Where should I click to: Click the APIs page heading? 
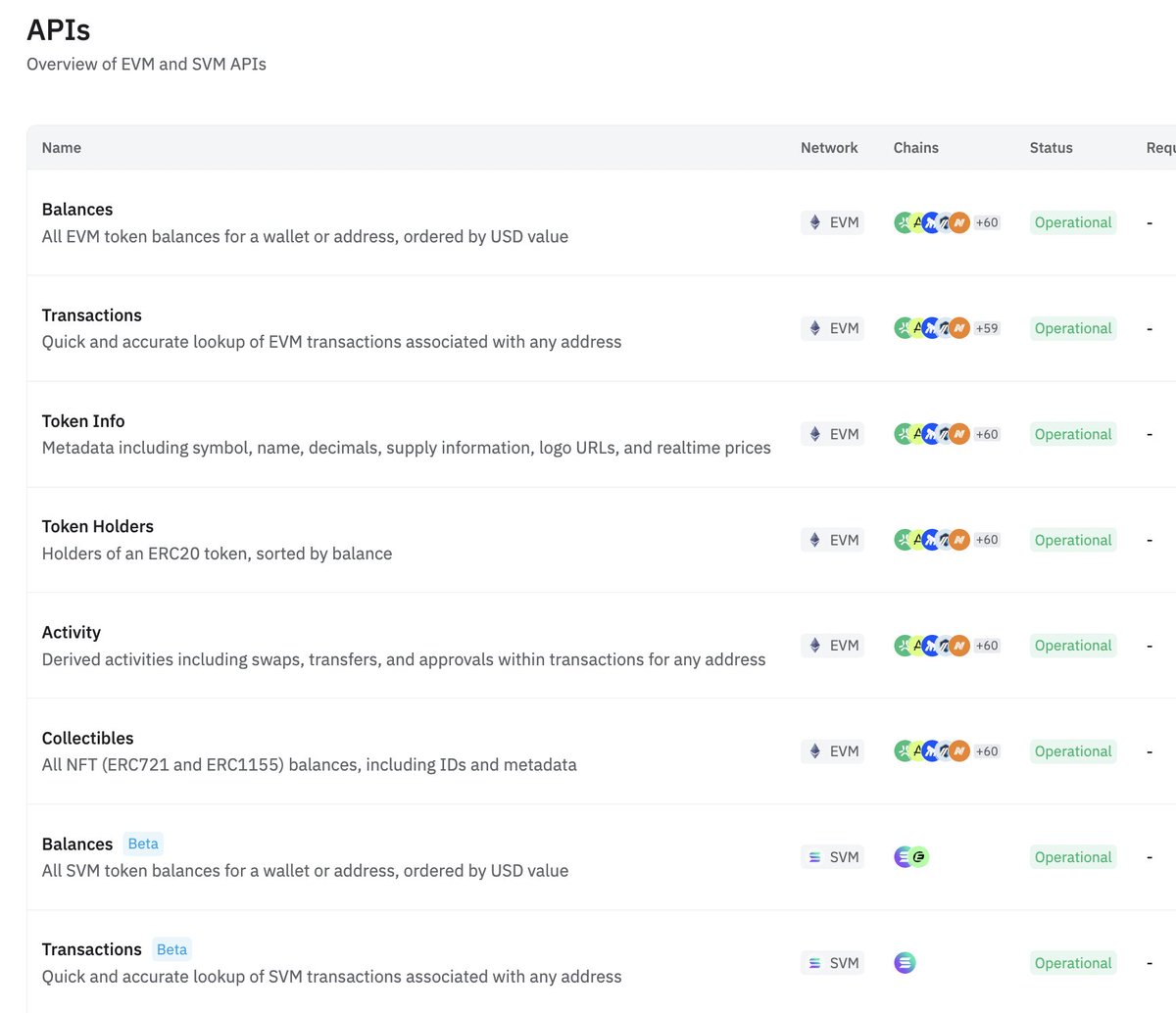pyautogui.click(x=59, y=30)
